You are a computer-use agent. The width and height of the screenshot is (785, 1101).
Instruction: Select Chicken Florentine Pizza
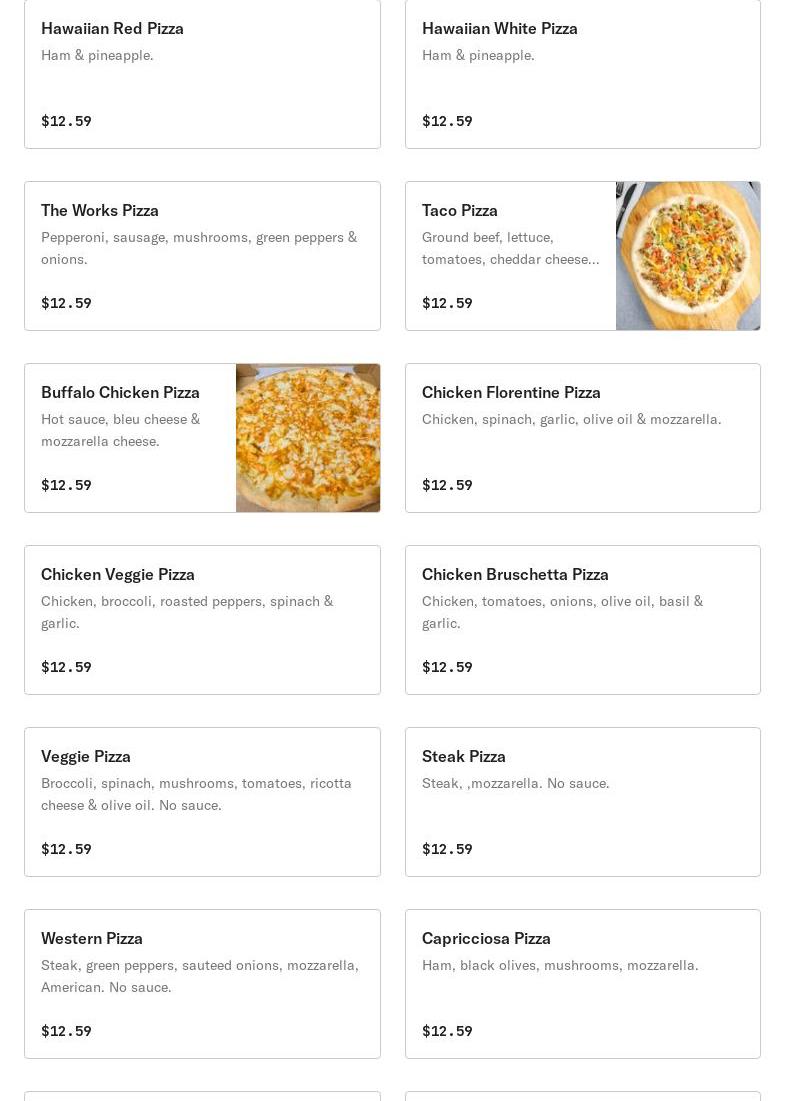pyautogui.click(x=583, y=437)
